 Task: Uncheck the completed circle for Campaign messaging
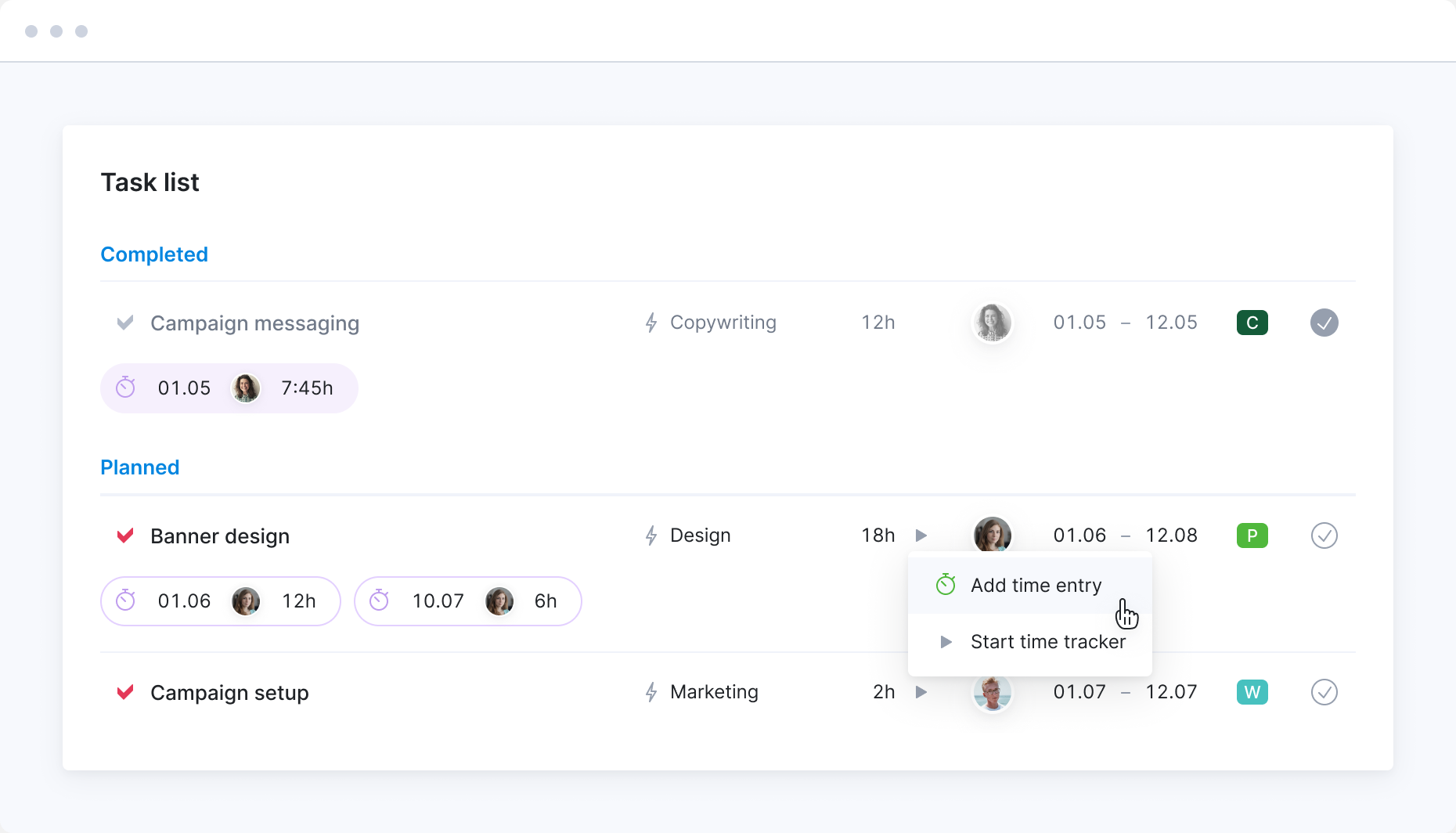[x=1324, y=323]
